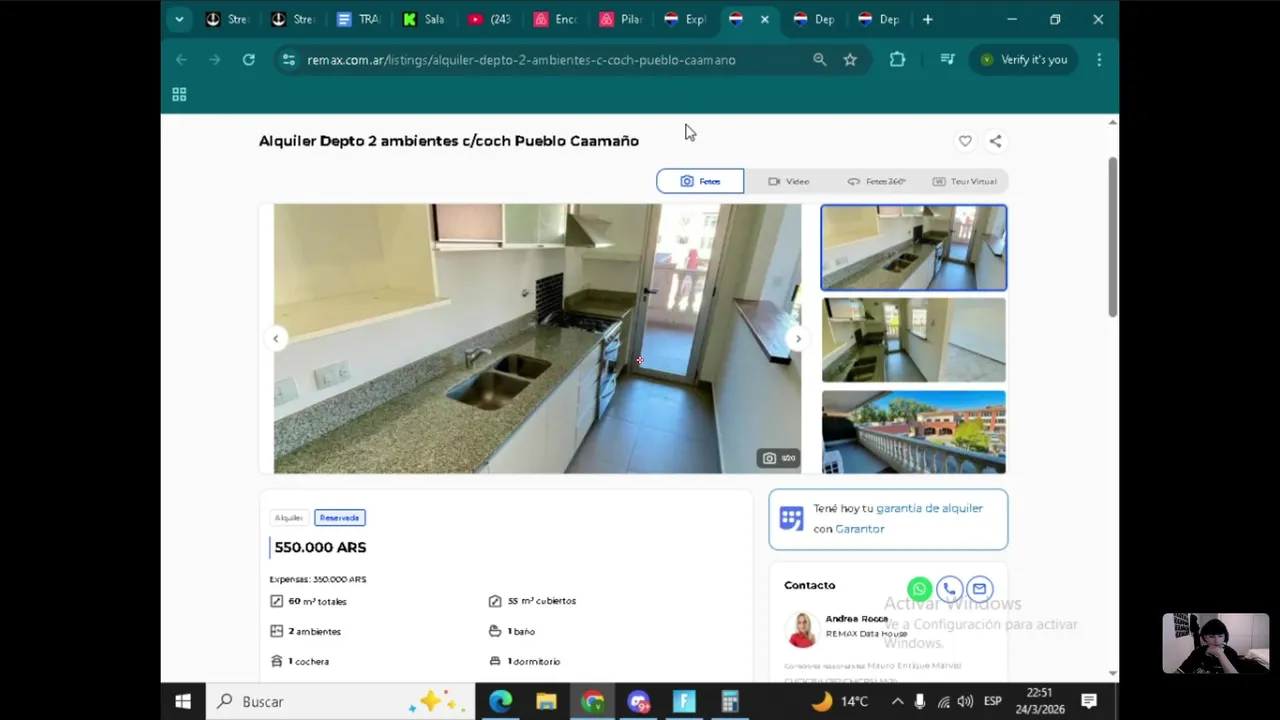Open the notification center icon

click(1090, 701)
